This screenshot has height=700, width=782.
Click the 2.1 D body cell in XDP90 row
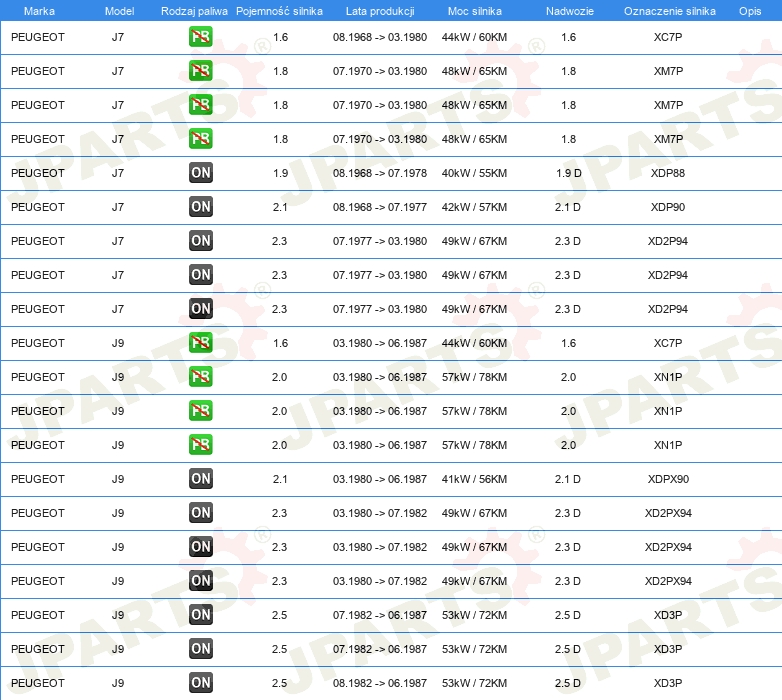click(568, 207)
